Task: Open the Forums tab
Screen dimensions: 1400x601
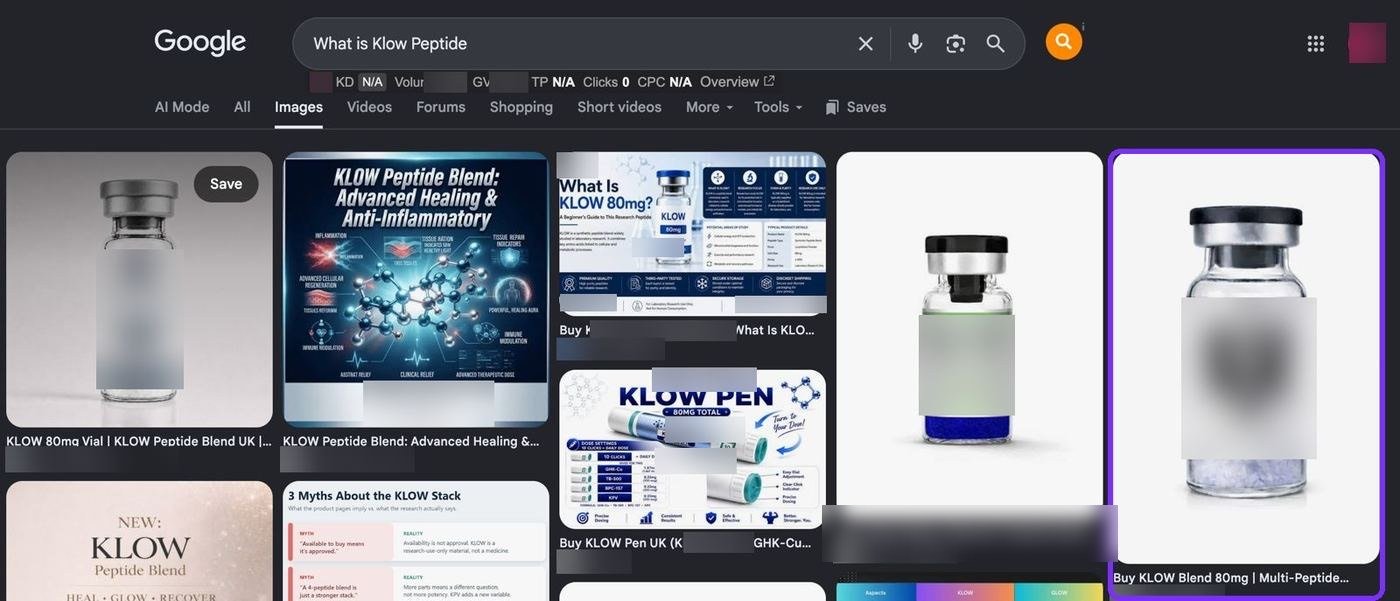Action: pyautogui.click(x=441, y=107)
